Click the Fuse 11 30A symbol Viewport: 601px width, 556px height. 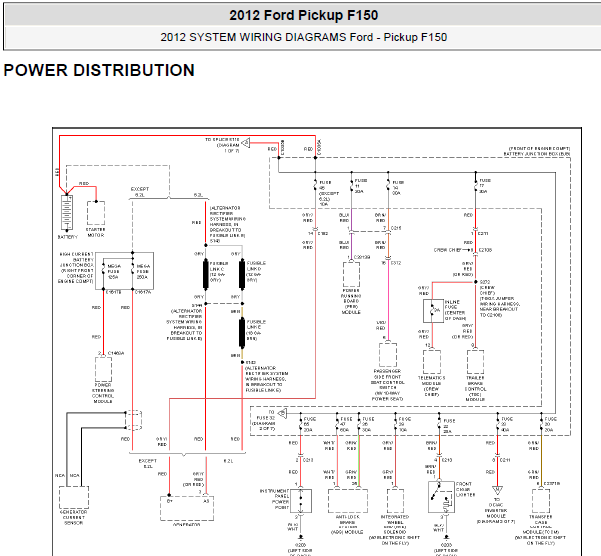pyautogui.click(x=351, y=186)
